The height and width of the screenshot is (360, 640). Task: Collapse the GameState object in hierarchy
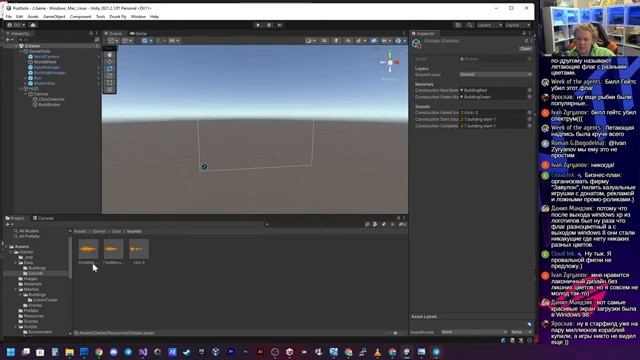coord(21,51)
